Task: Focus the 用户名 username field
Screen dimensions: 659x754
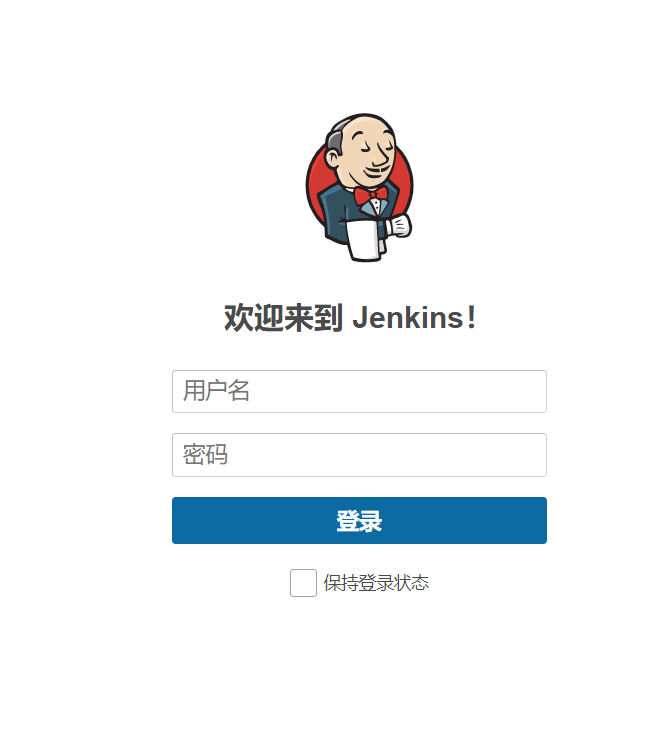Action: point(359,391)
